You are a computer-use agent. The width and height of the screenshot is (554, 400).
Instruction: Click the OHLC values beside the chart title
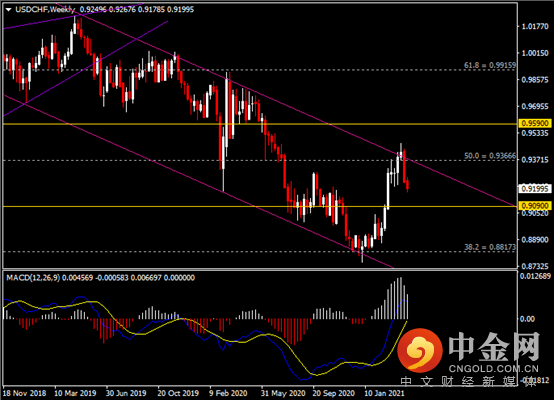(x=137, y=10)
